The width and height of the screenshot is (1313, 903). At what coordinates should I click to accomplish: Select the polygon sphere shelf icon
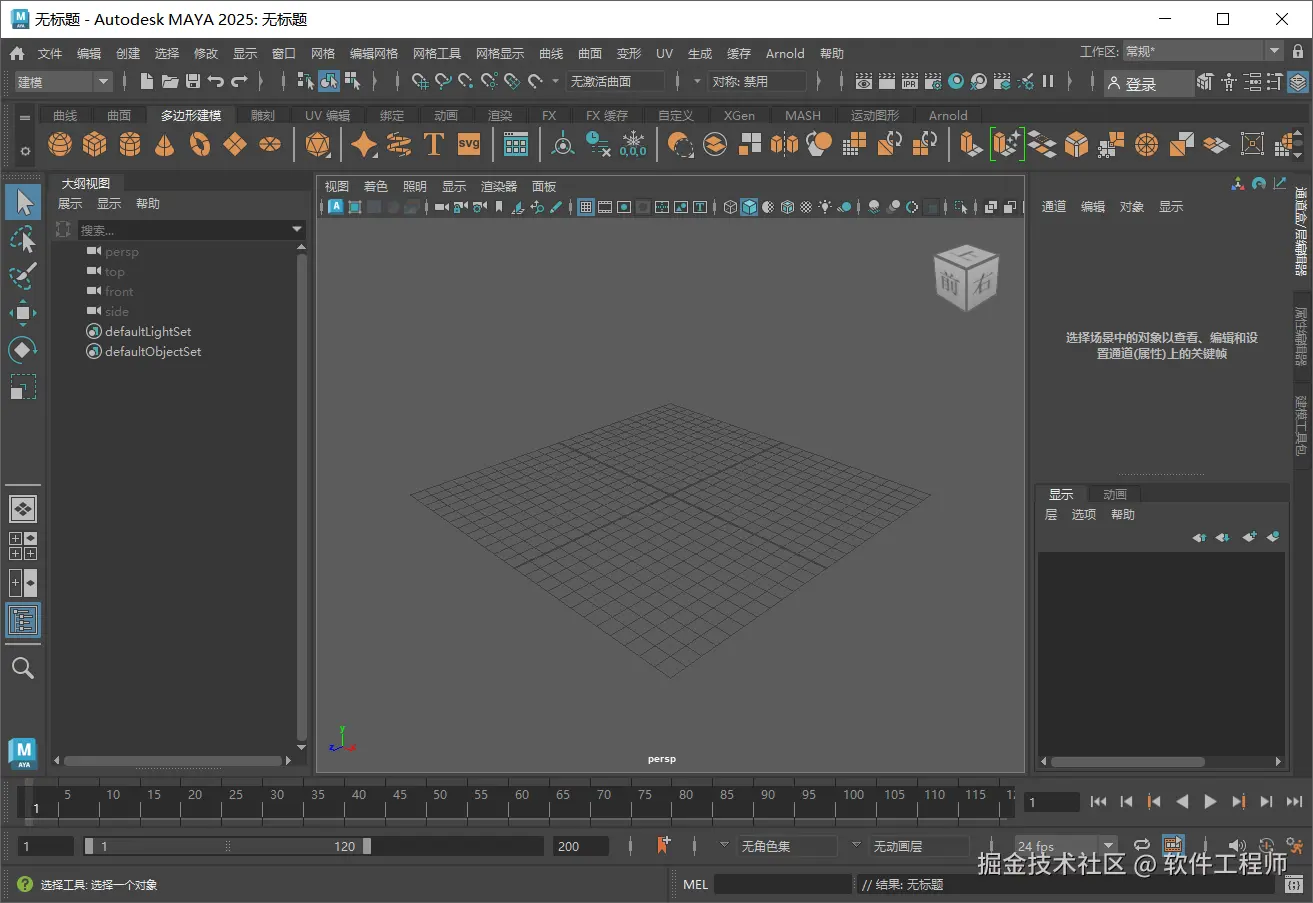tap(60, 145)
